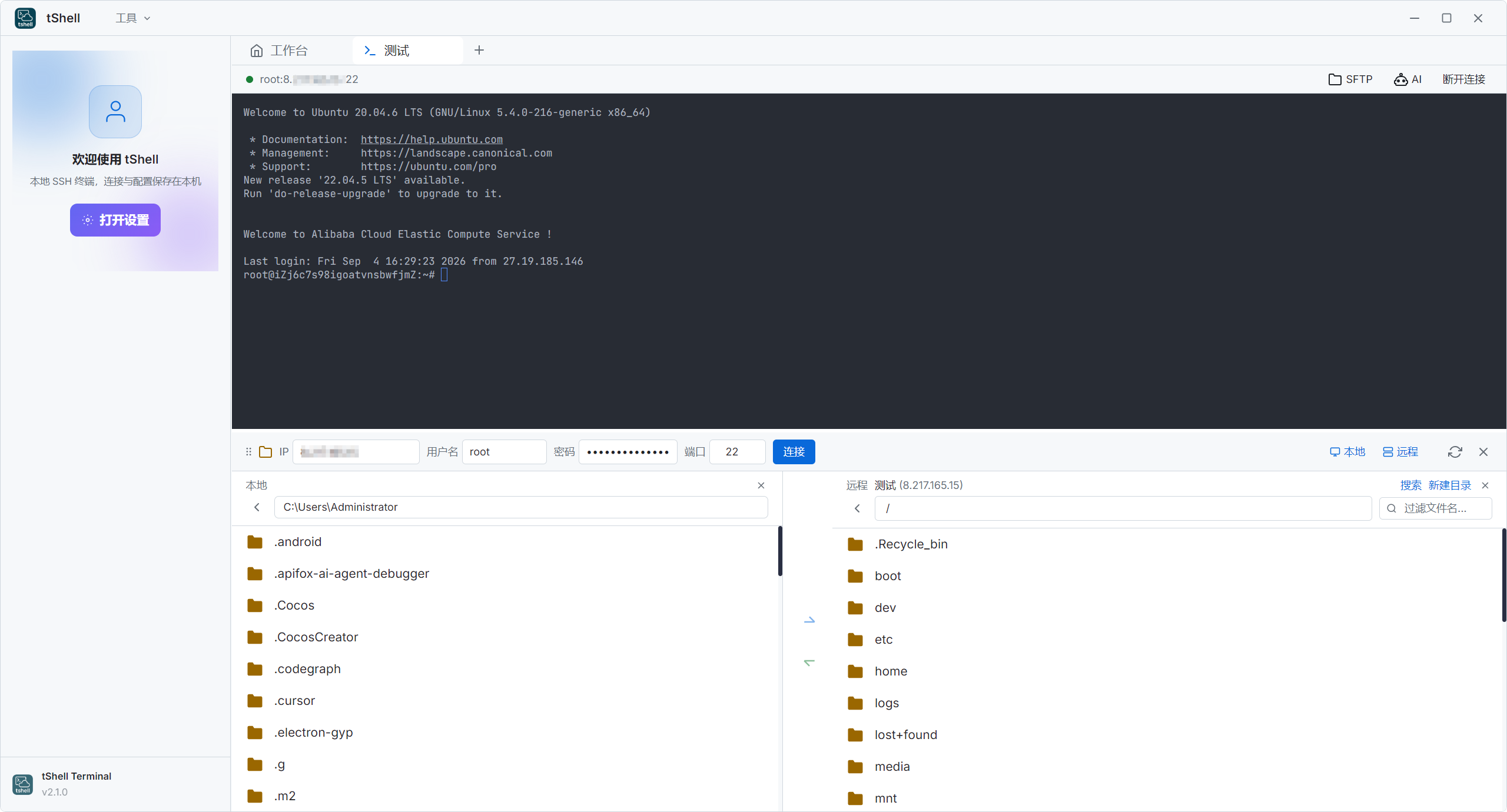Go back in the remote path
The image size is (1507, 812).
click(x=857, y=508)
